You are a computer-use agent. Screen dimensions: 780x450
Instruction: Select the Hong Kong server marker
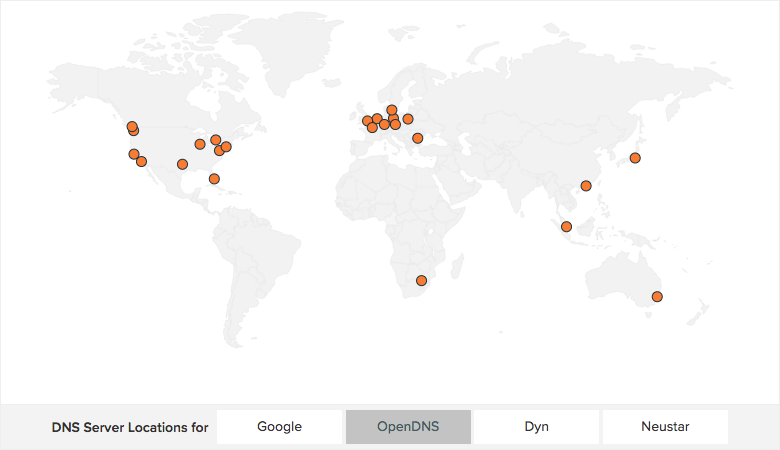(x=586, y=186)
